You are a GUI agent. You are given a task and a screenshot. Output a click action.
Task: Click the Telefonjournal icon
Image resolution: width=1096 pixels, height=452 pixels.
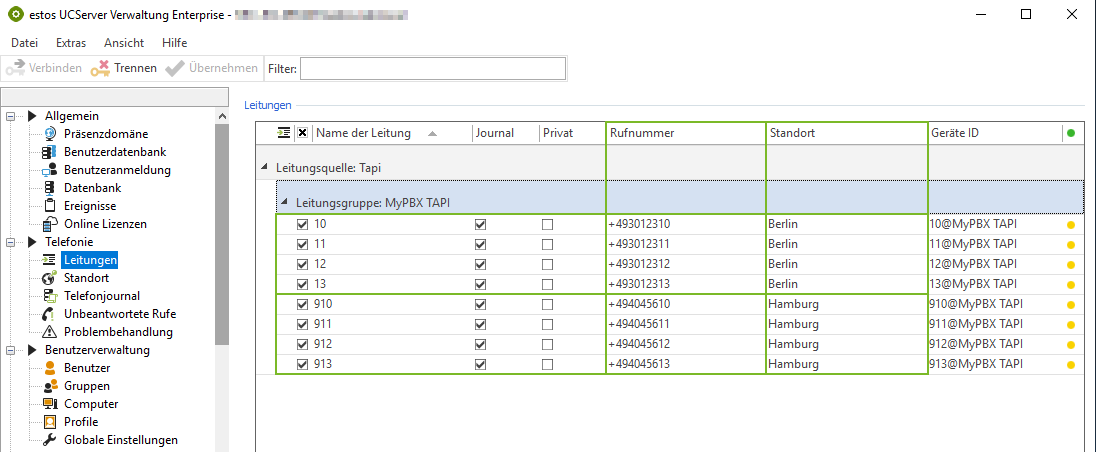50,296
